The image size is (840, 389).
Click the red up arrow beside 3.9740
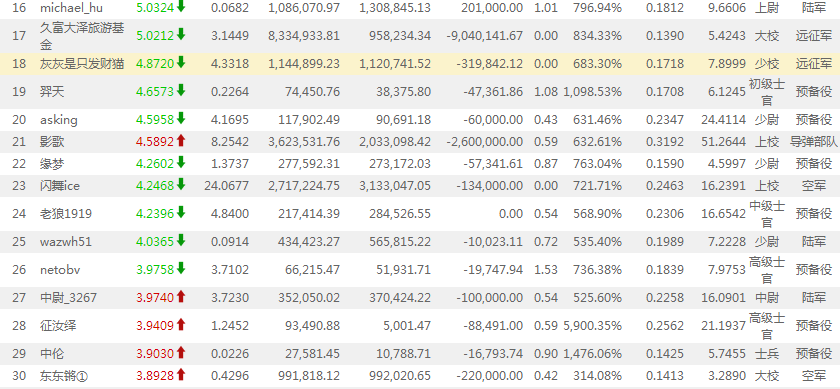(181, 296)
